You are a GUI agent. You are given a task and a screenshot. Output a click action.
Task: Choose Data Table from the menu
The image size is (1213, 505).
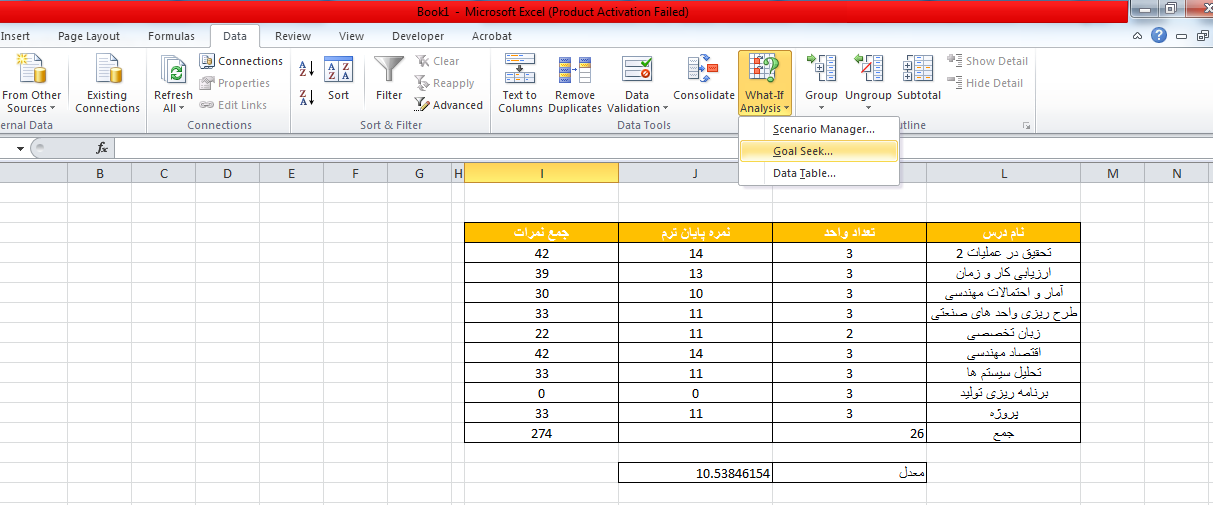[x=818, y=173]
